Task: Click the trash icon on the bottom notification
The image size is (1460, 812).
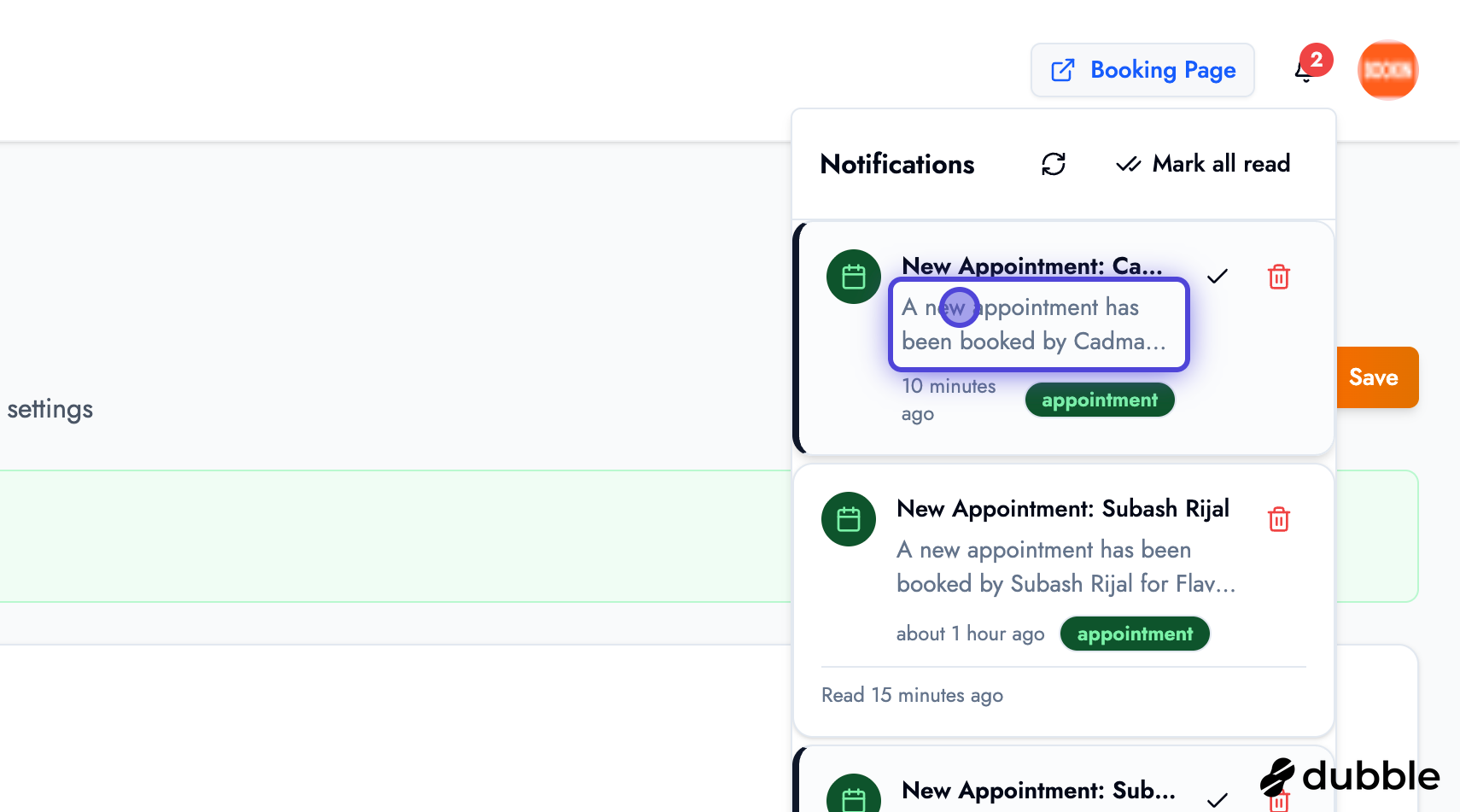Action: [1278, 801]
